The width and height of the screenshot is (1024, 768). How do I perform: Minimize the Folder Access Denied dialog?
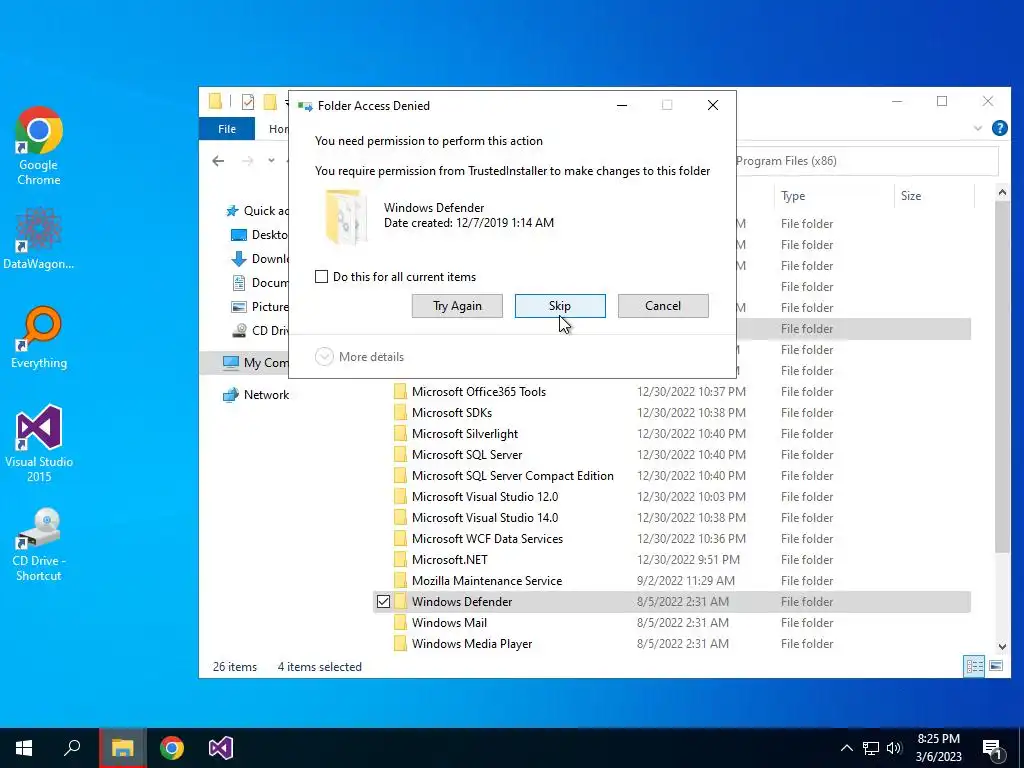tap(622, 105)
